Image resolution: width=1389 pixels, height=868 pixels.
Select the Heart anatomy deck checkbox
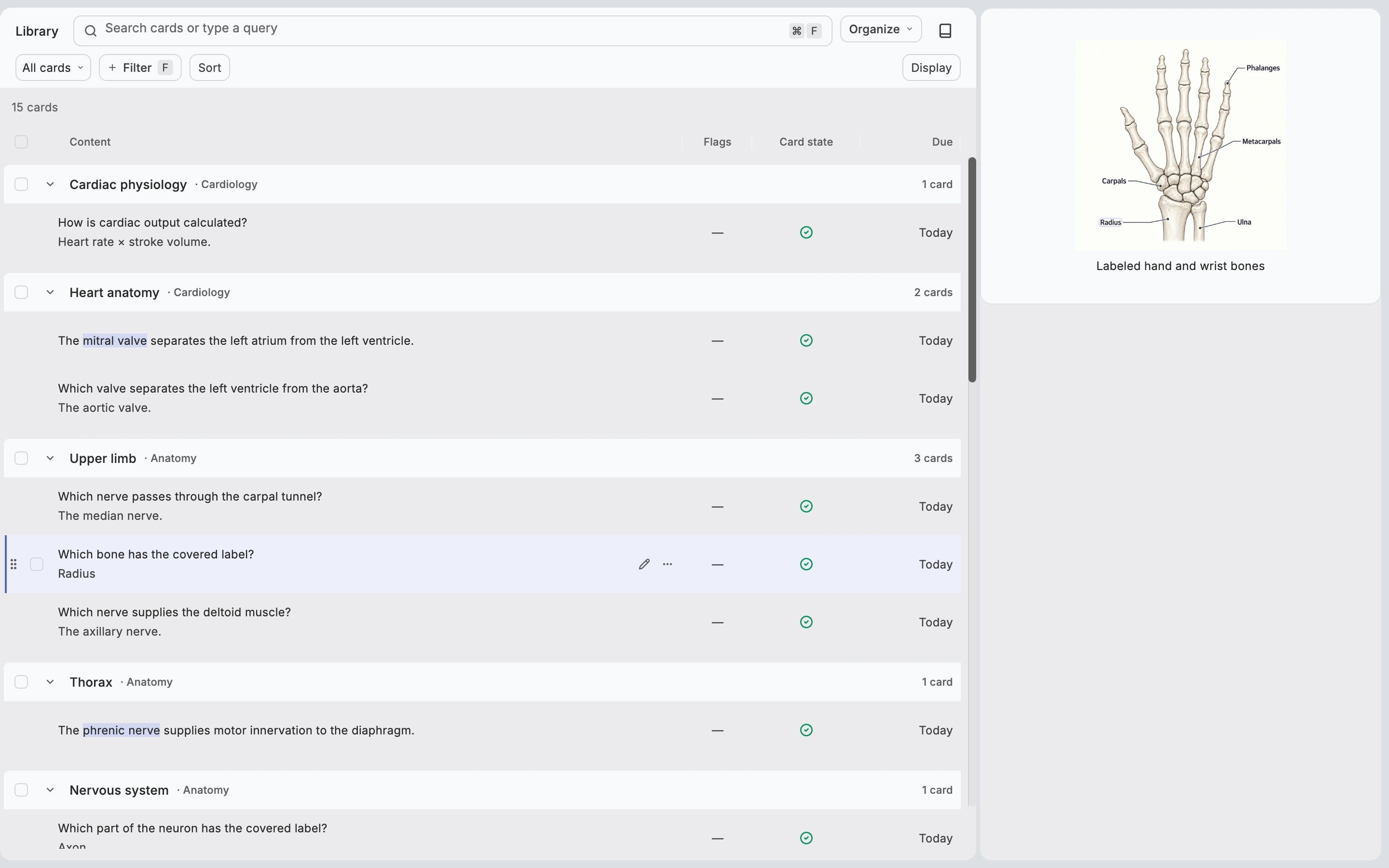pyautogui.click(x=21, y=292)
